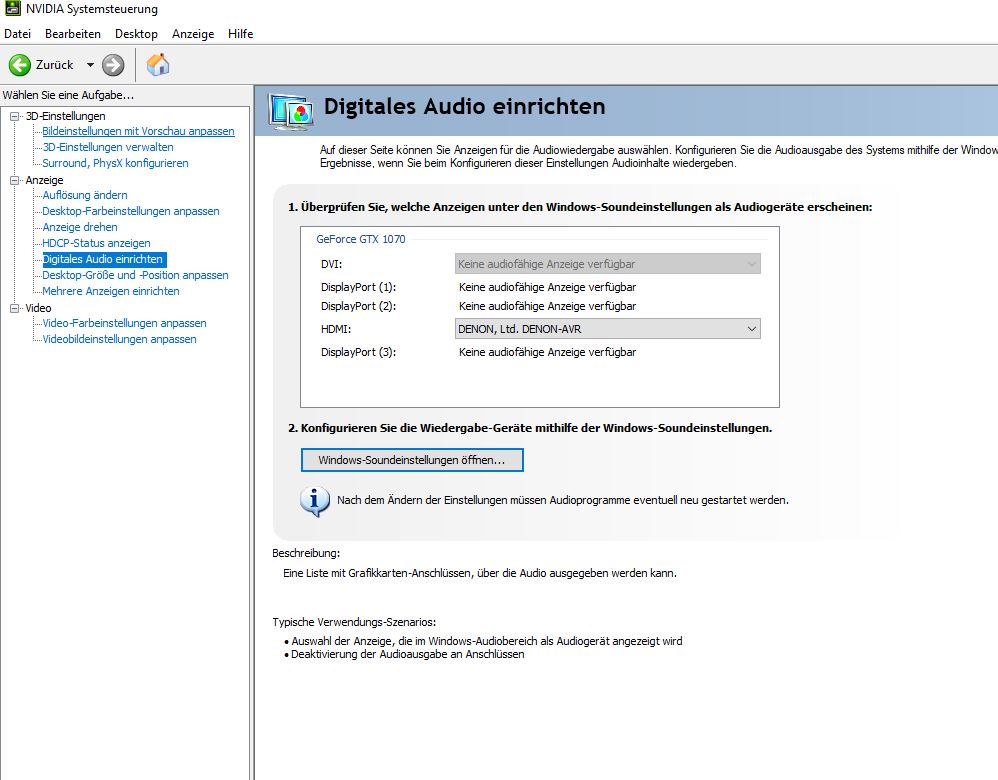Select 3D-Einstellungen verwalten
Viewport: 998px width, 780px height.
point(108,147)
